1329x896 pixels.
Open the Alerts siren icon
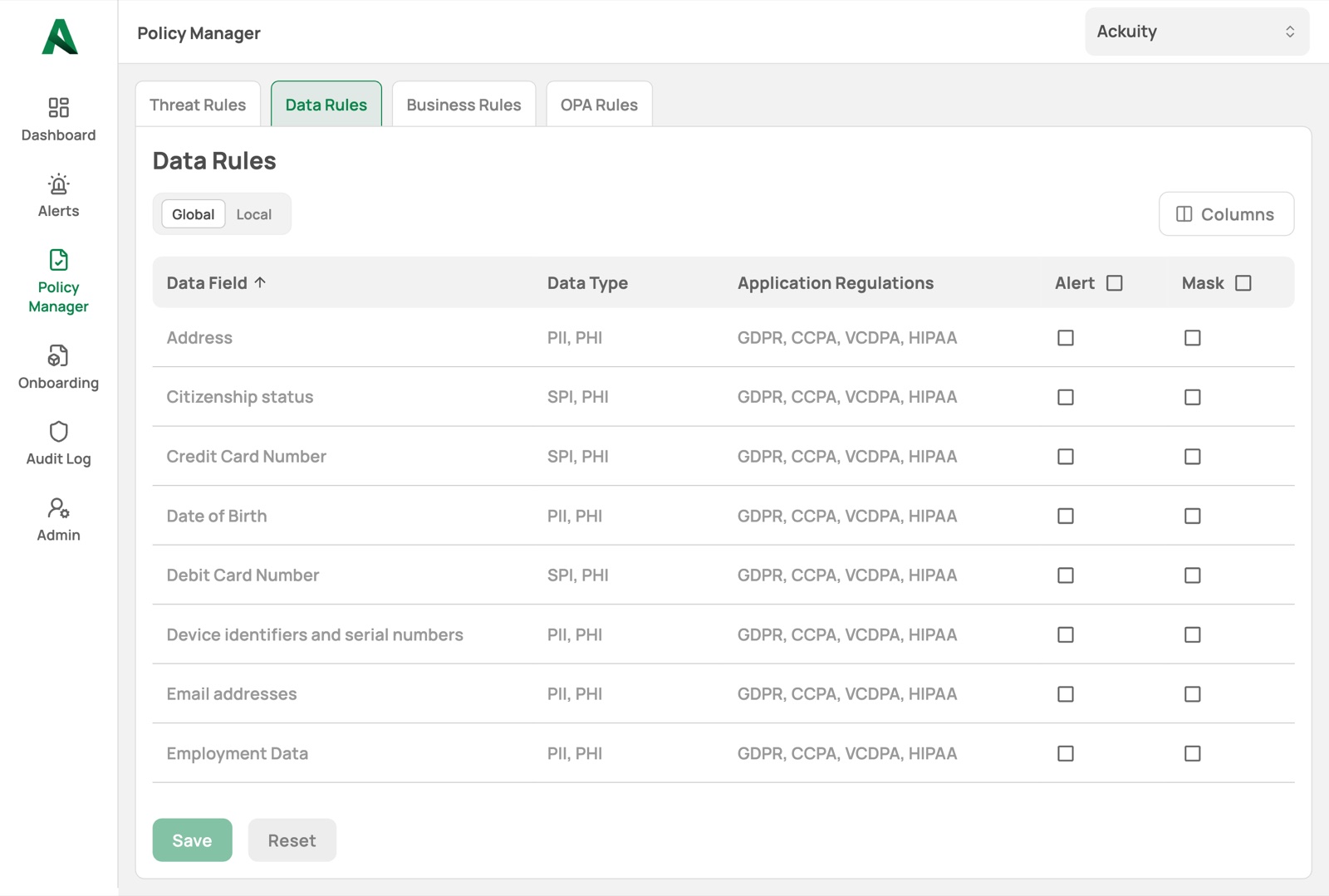pos(58,184)
